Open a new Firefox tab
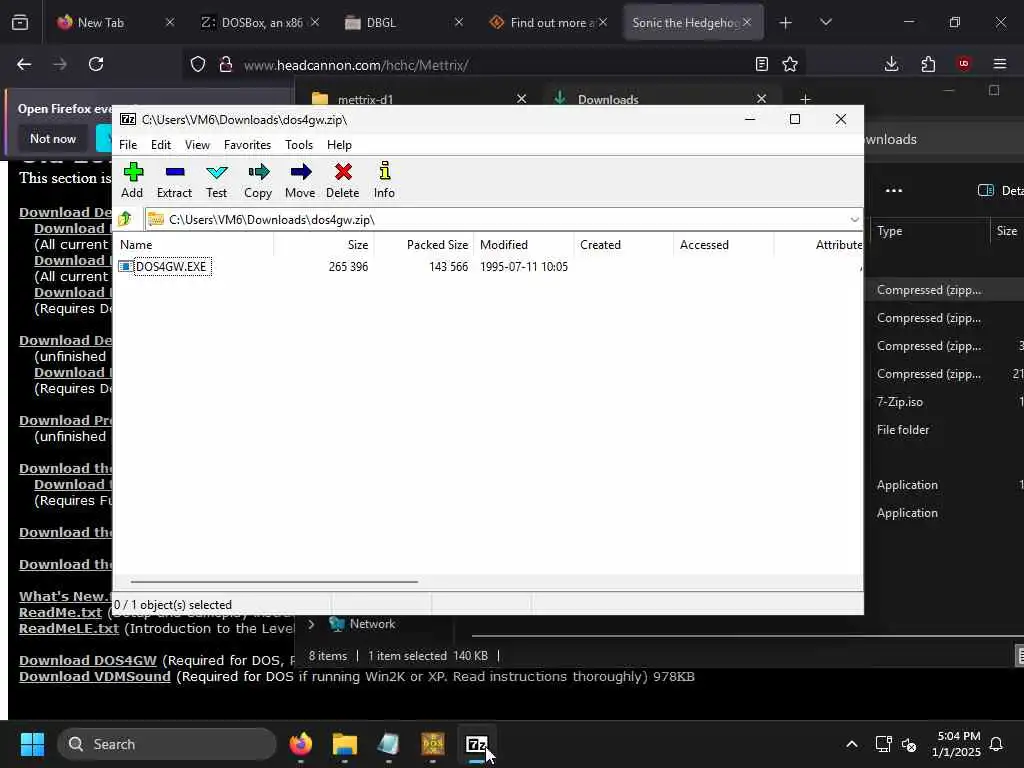The height and width of the screenshot is (768, 1024). tap(786, 22)
